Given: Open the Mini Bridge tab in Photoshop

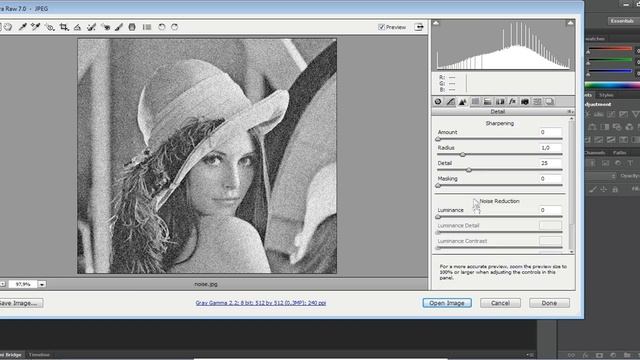Looking at the screenshot, I should [11, 355].
